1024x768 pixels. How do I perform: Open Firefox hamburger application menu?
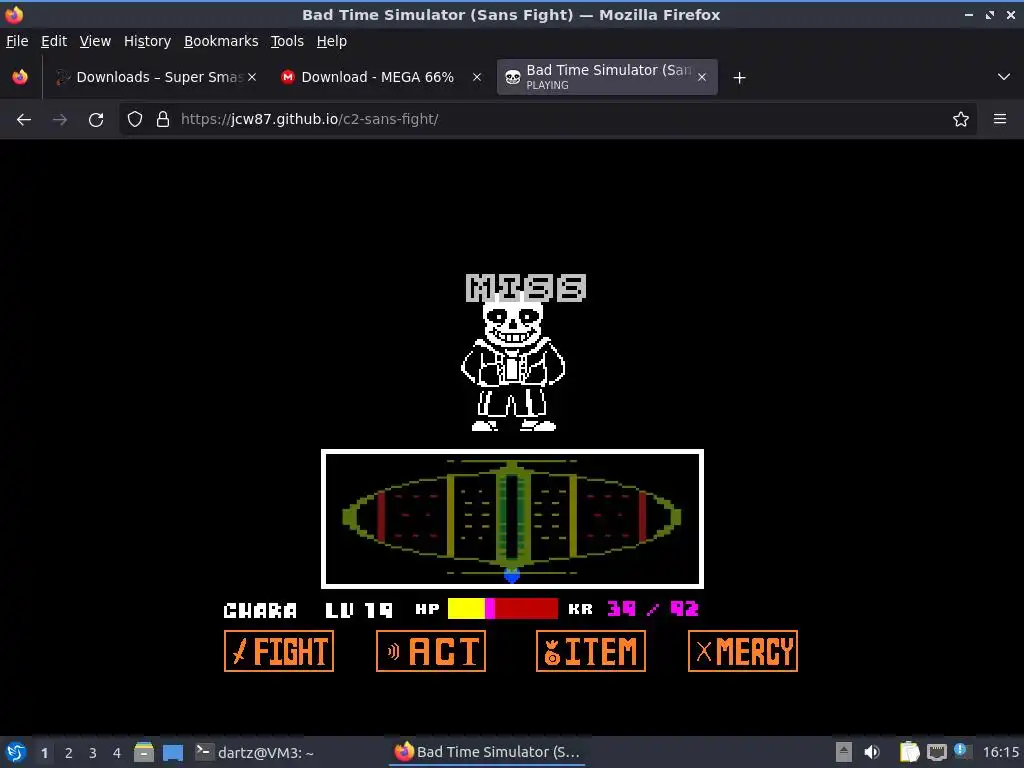pyautogui.click(x=1000, y=120)
